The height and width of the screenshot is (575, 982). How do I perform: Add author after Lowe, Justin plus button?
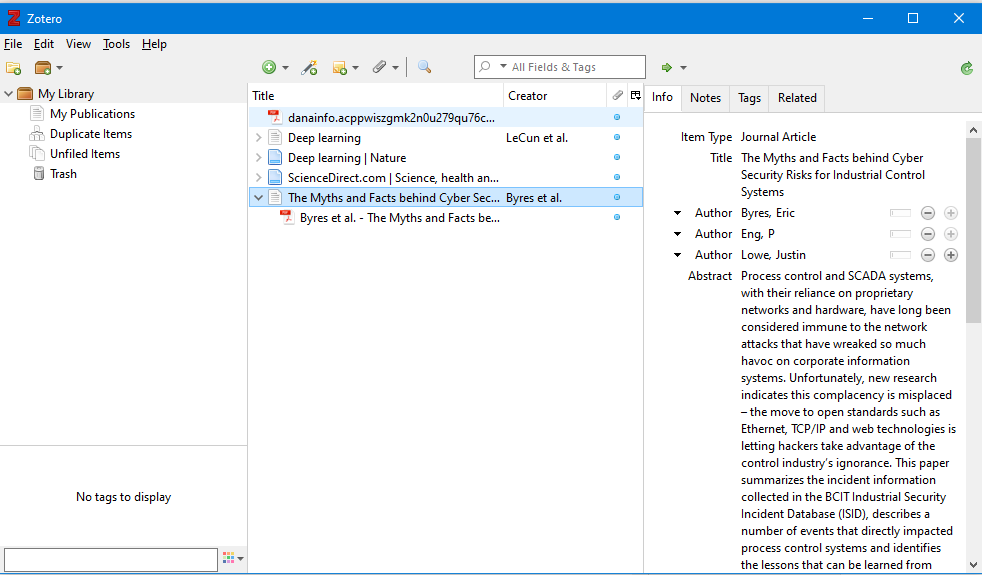(x=951, y=255)
